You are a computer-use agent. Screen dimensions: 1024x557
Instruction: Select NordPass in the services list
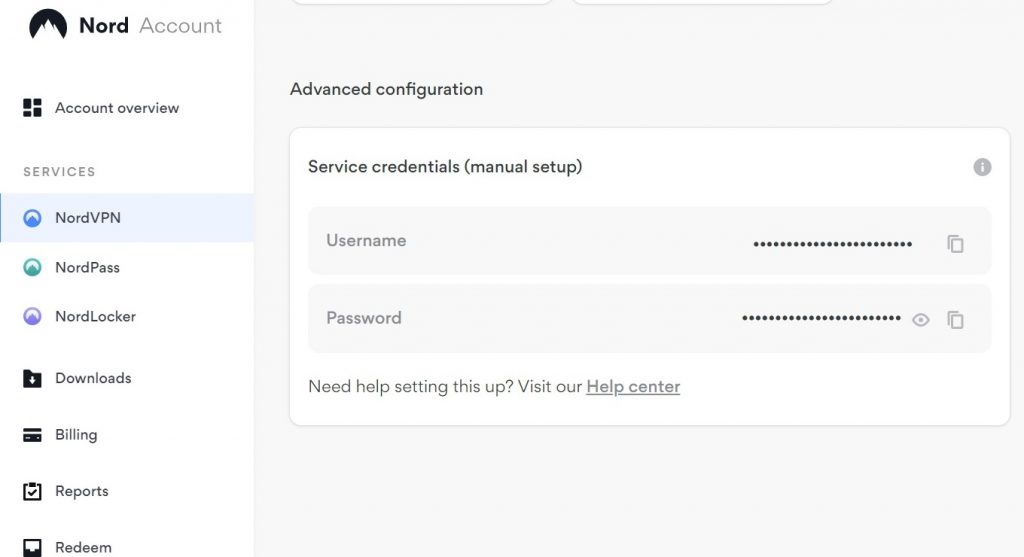click(87, 268)
